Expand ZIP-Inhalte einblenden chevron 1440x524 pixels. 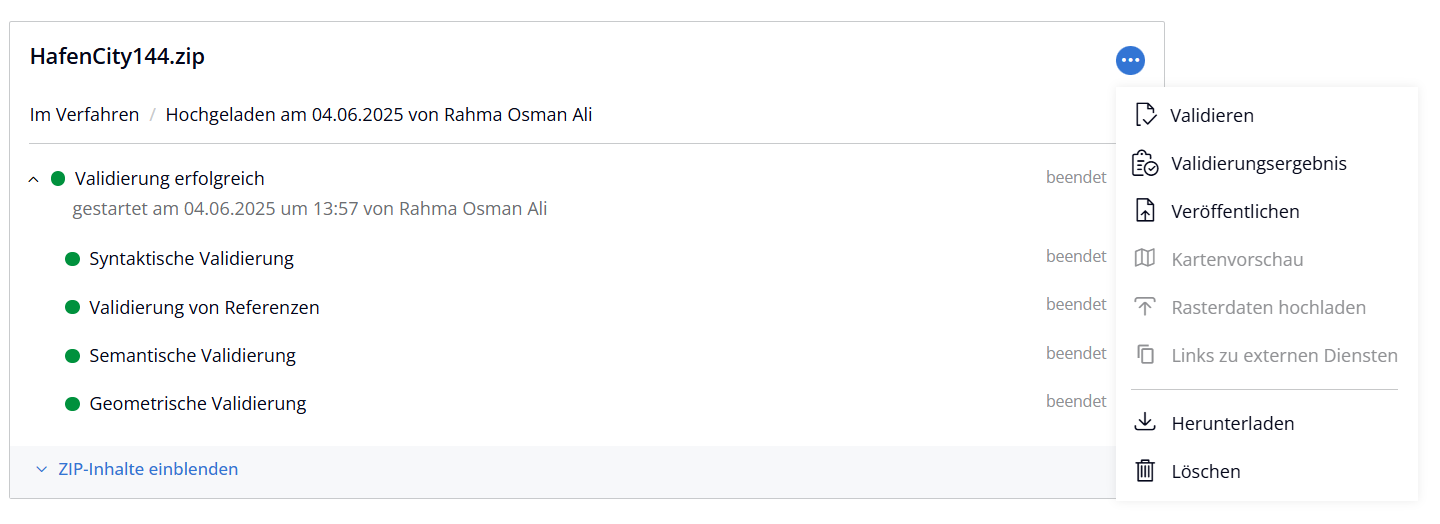click(x=41, y=469)
